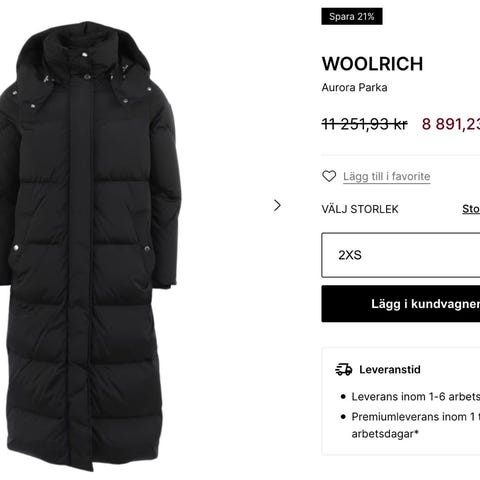This screenshot has height=480, width=480.
Task: Click the delivery truck icon
Action: (344, 369)
